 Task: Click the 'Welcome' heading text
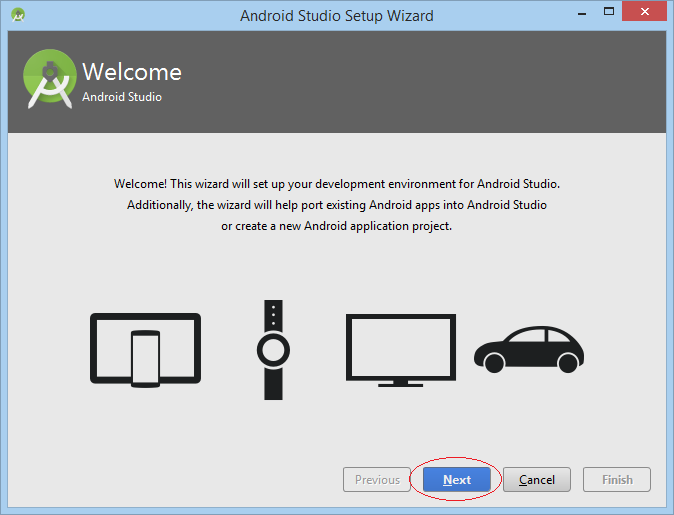[x=132, y=72]
